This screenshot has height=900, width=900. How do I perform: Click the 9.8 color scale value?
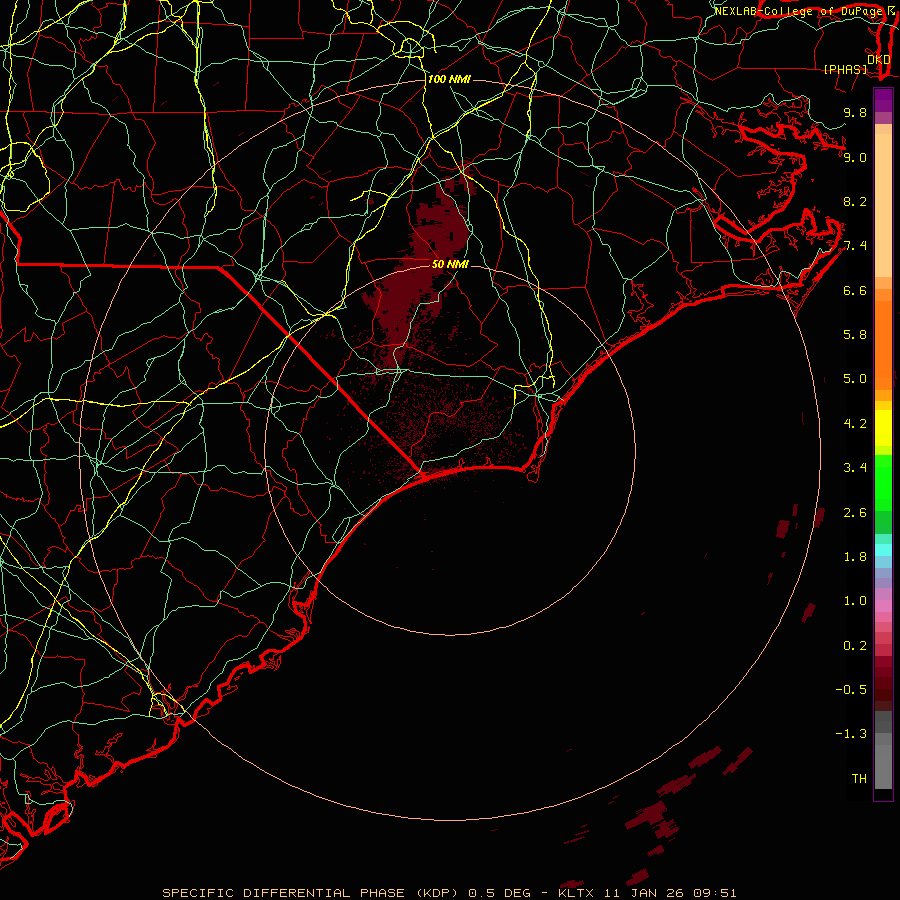[855, 112]
